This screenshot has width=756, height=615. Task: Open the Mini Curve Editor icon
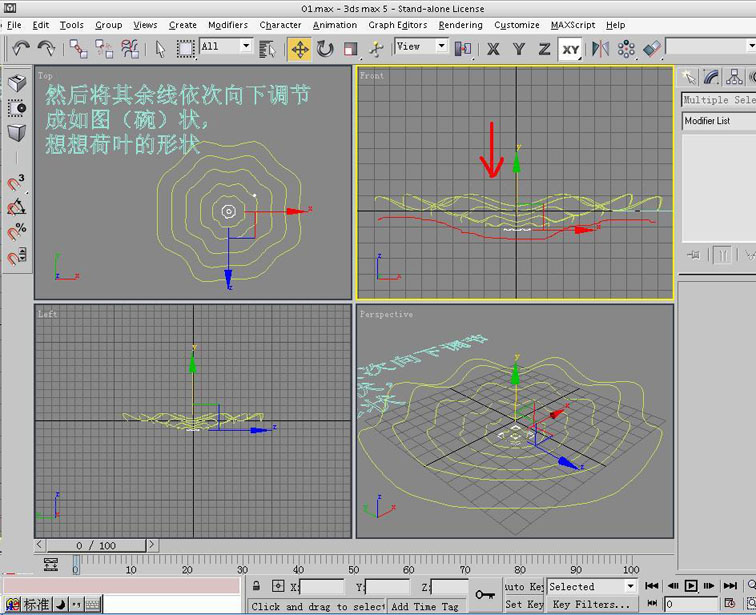coord(51,564)
